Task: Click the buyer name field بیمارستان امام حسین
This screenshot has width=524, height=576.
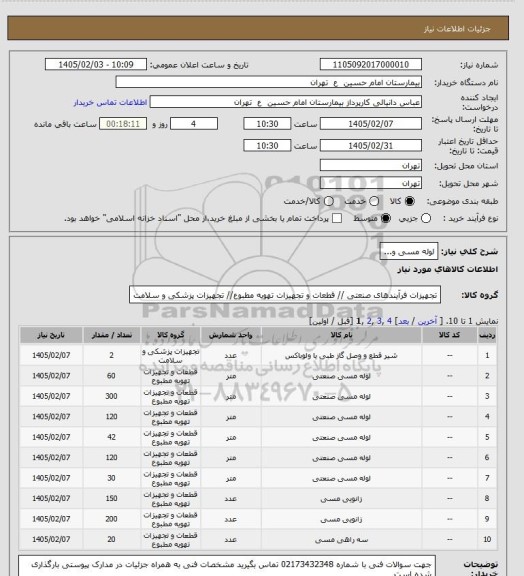Action: tap(268, 82)
